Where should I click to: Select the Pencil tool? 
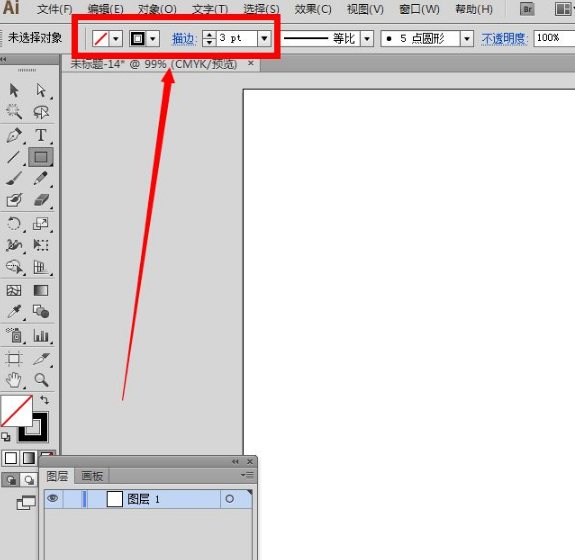[41, 179]
